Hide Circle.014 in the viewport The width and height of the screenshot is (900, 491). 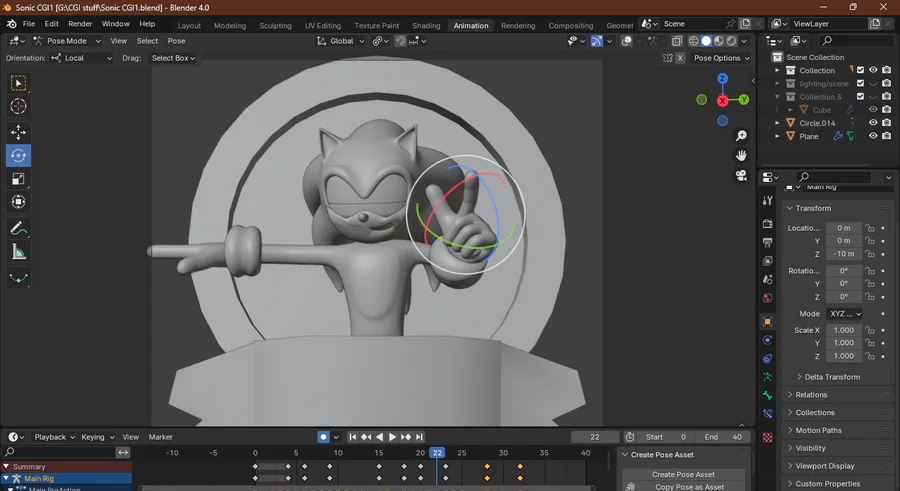pos(873,122)
